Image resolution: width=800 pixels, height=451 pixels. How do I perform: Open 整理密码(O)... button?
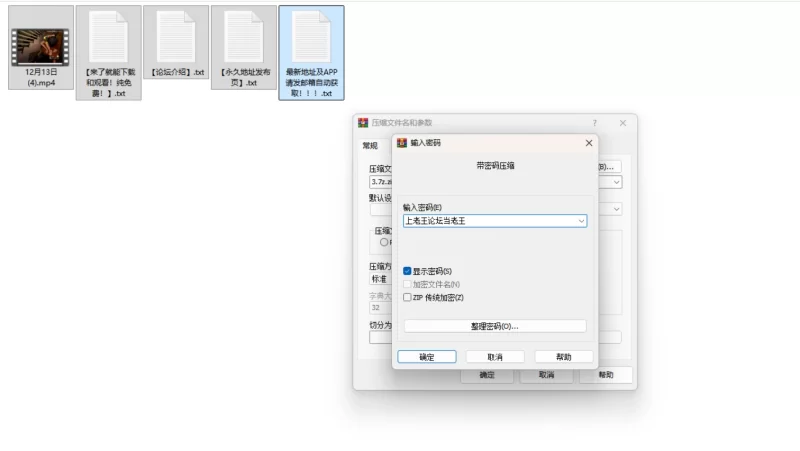click(x=495, y=326)
